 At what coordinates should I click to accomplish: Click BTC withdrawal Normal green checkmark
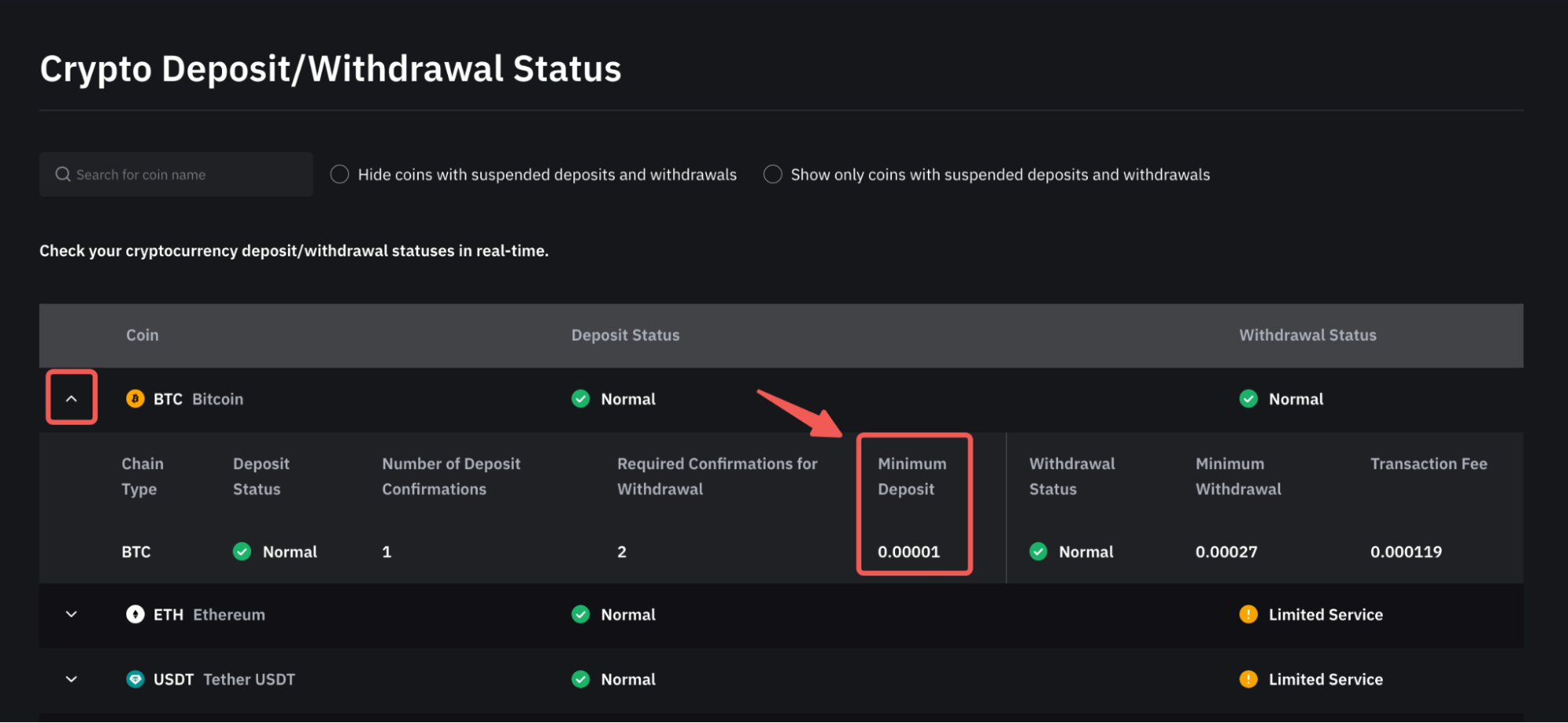[x=1248, y=399]
